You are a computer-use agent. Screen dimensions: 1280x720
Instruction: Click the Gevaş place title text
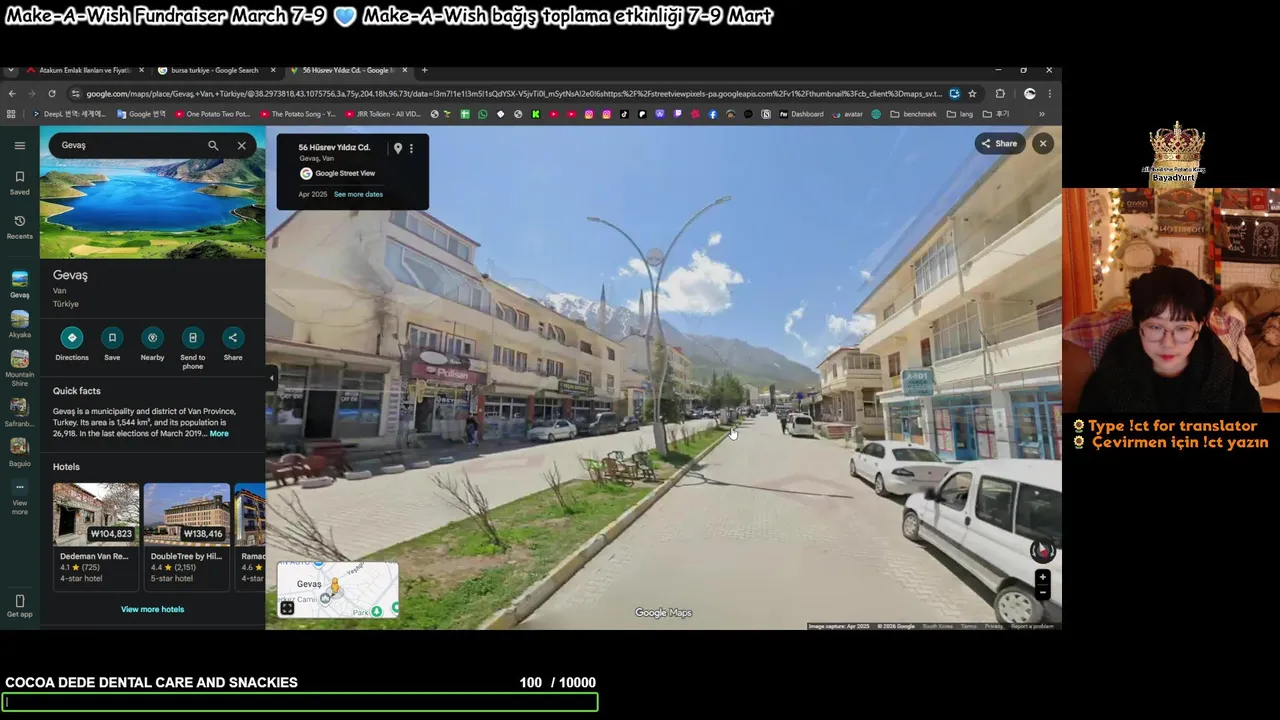click(70, 275)
